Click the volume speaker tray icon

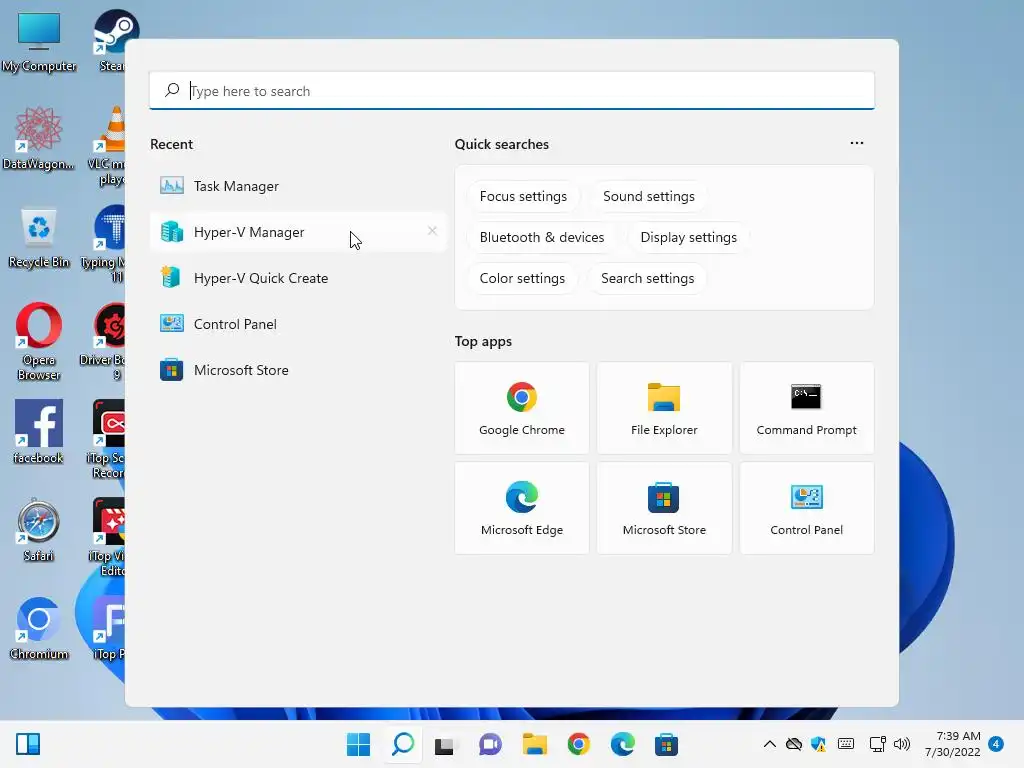click(902, 744)
